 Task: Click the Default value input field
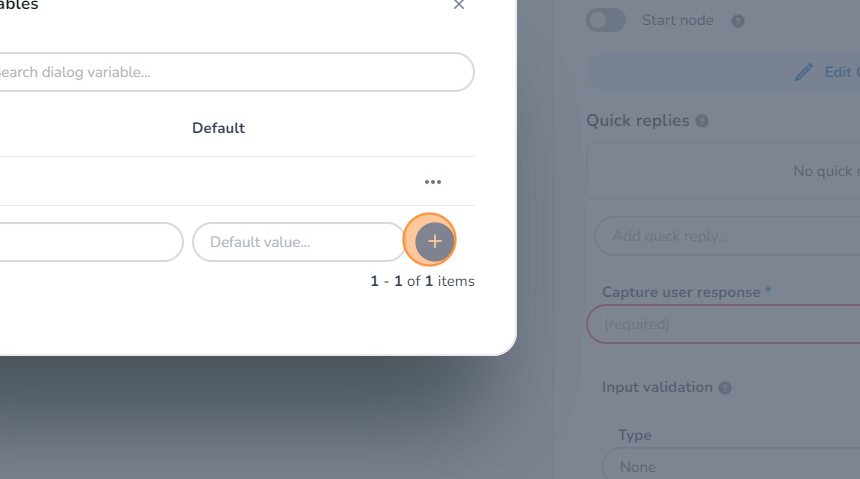[298, 242]
